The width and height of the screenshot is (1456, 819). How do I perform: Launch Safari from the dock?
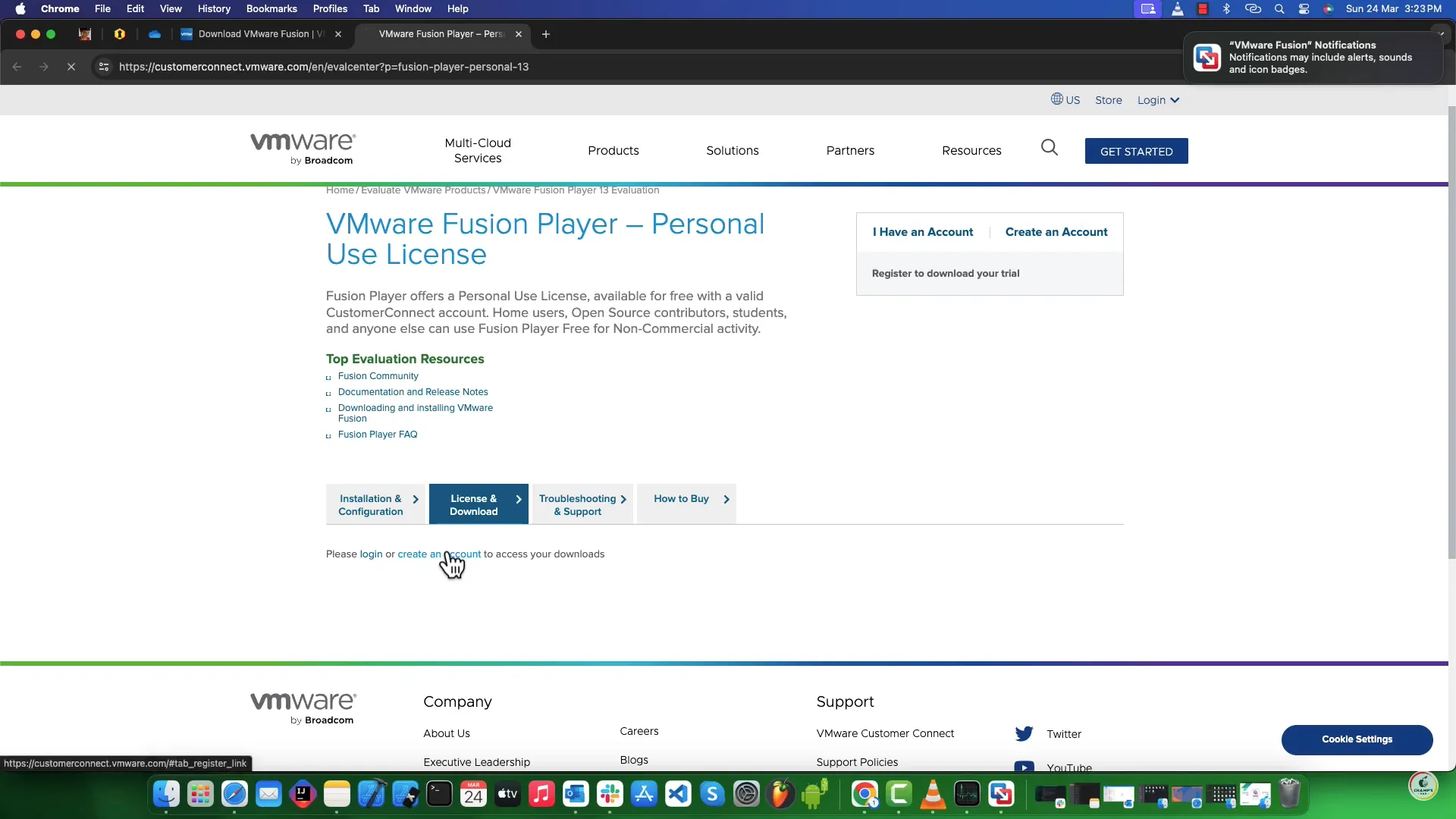234,794
